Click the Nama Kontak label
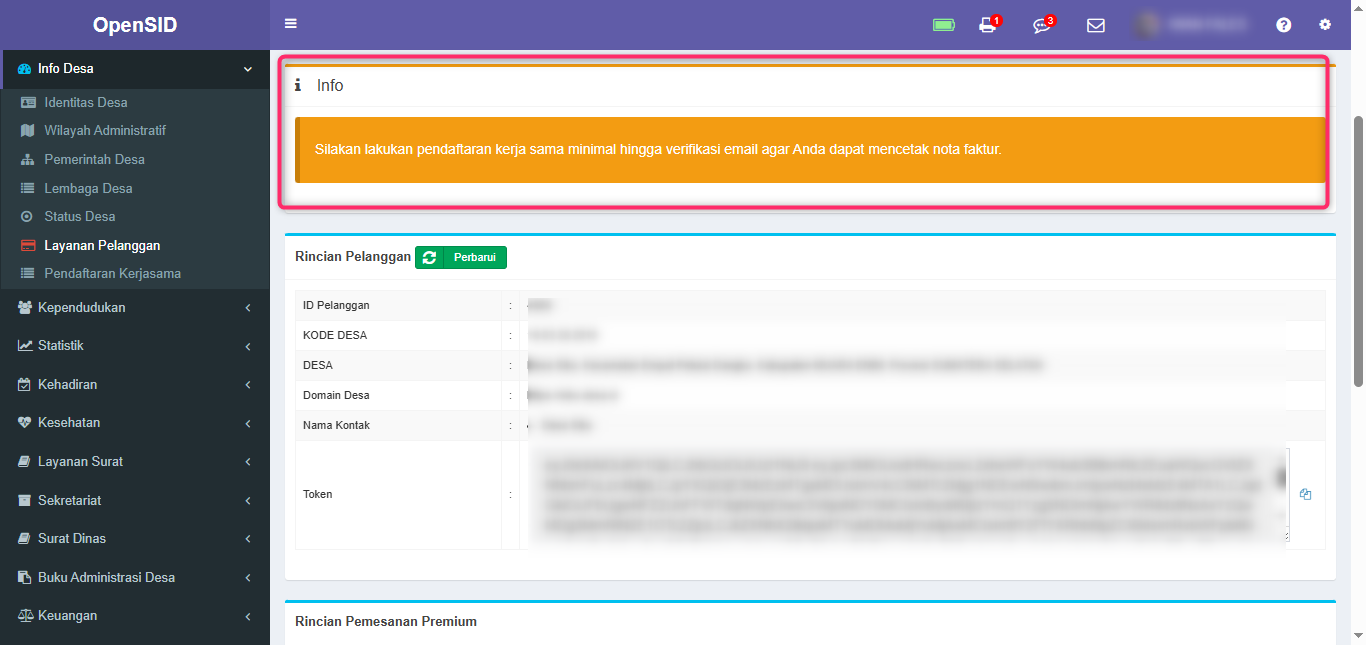Image resolution: width=1366 pixels, height=645 pixels. click(336, 425)
